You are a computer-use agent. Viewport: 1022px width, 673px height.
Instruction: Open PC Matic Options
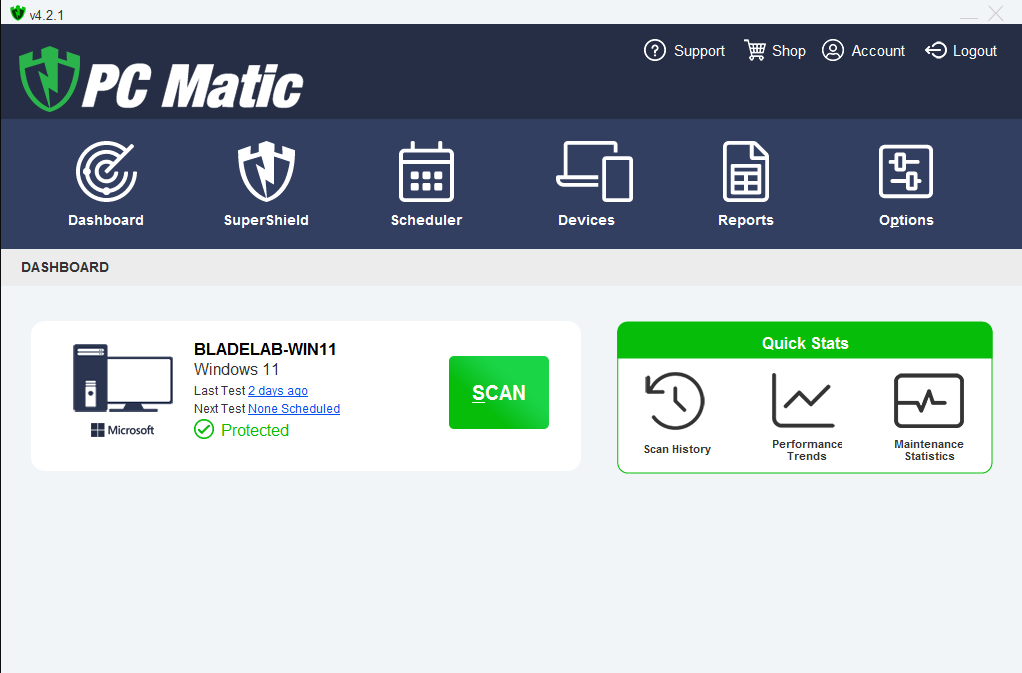click(906, 184)
